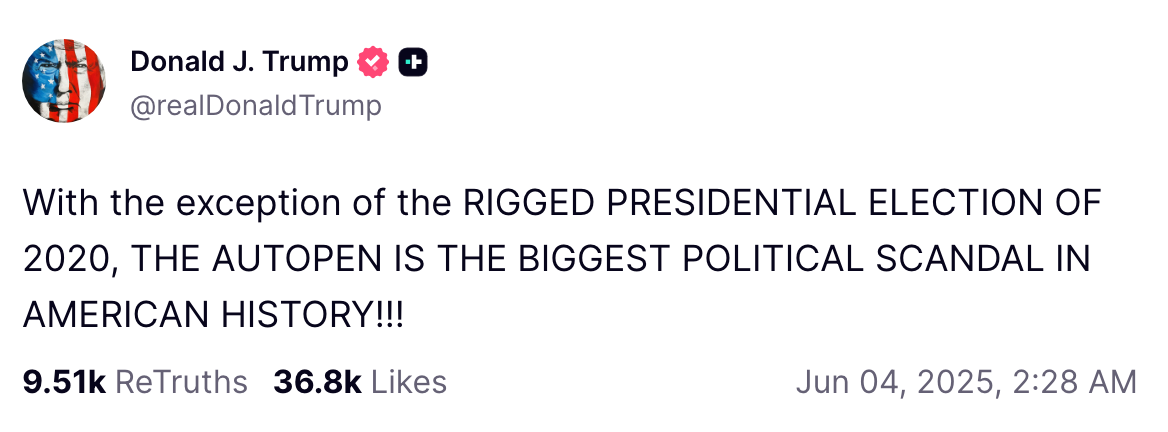The image size is (1168, 432).
Task: Open the Donald J. Trump display name
Action: point(239,63)
